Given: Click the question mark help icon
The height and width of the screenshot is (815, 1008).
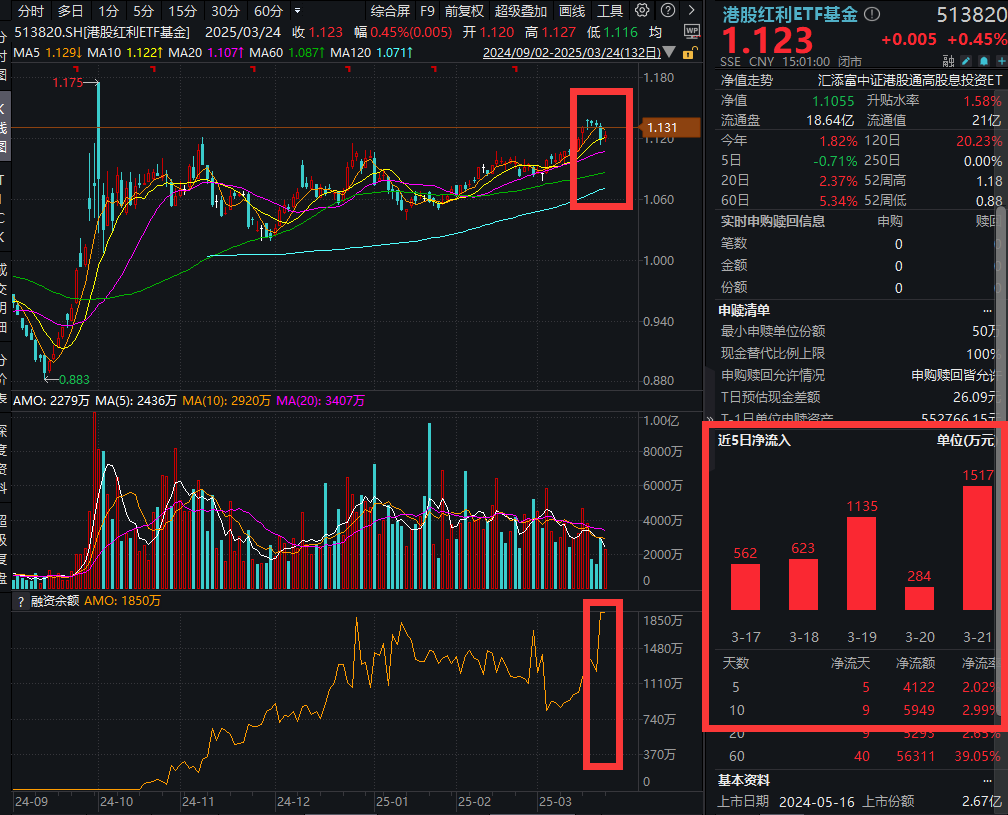Looking at the screenshot, I should tap(668, 10).
